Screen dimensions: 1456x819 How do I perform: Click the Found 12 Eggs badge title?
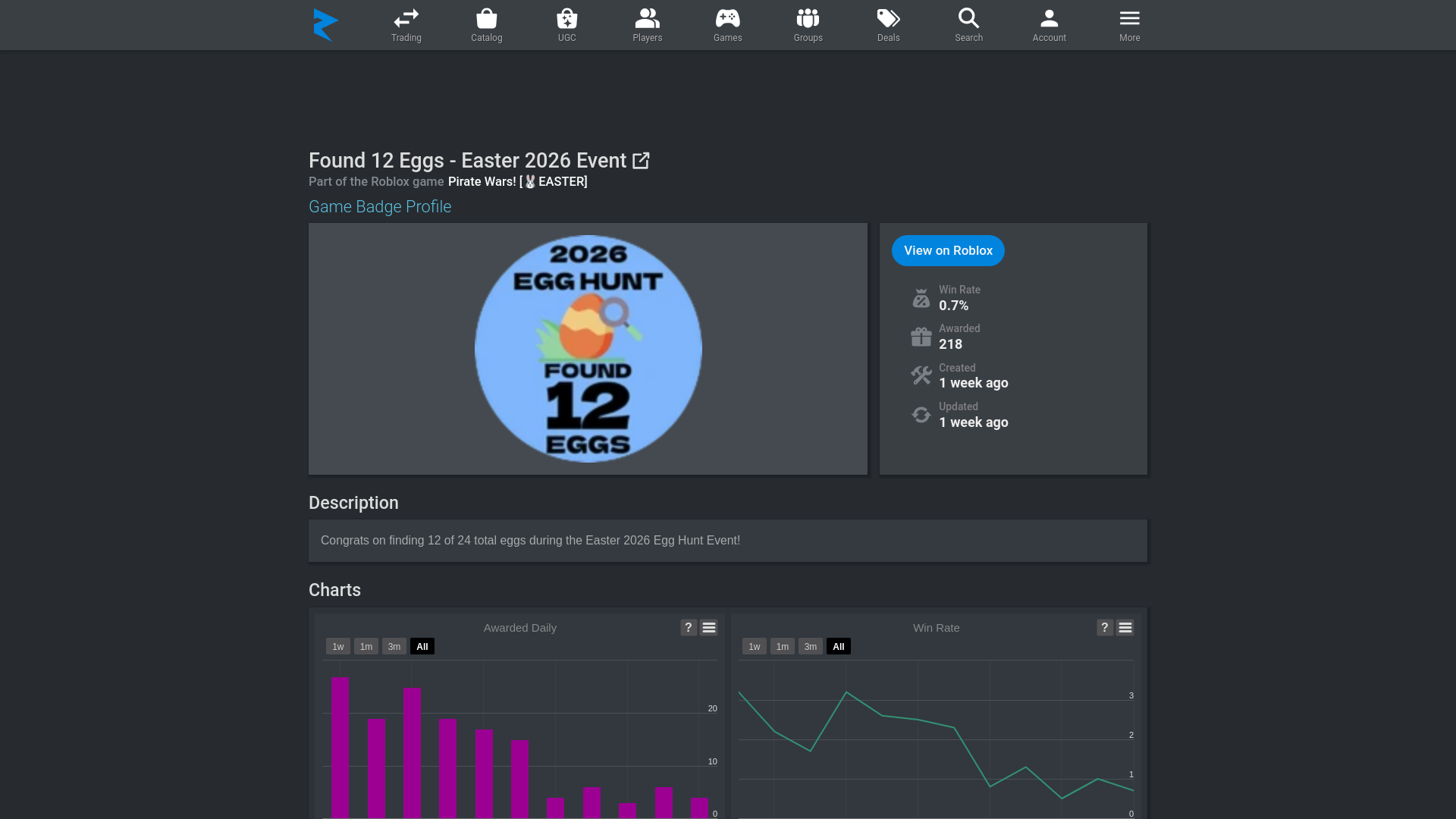[x=468, y=161]
